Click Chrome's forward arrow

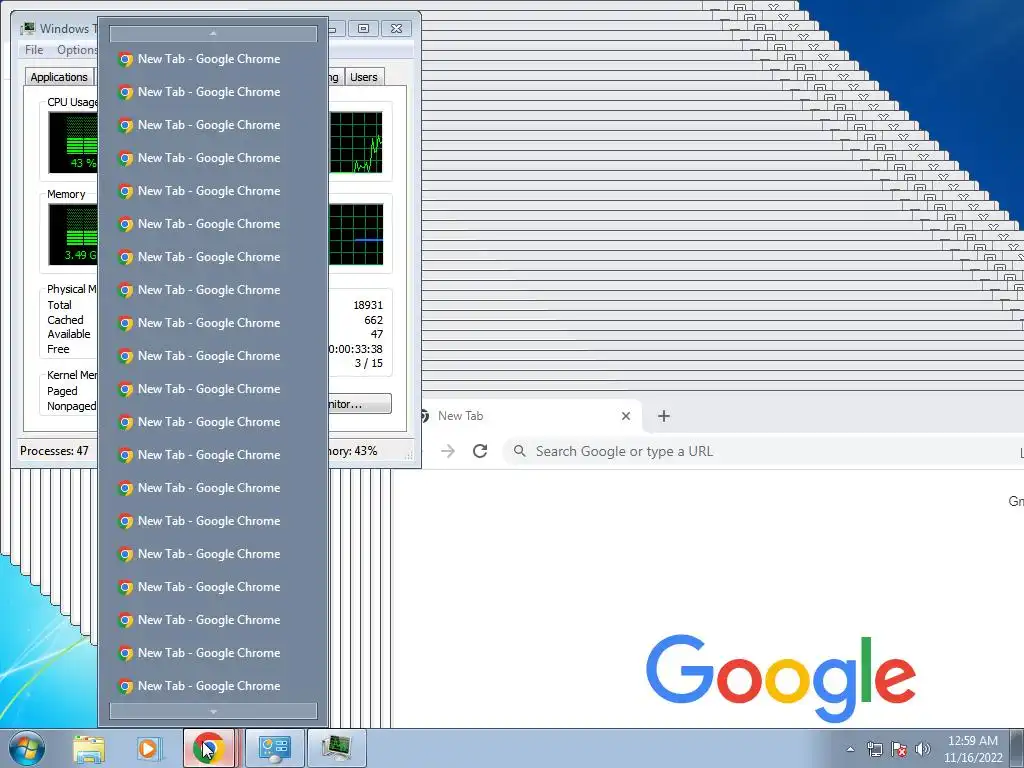coord(448,451)
